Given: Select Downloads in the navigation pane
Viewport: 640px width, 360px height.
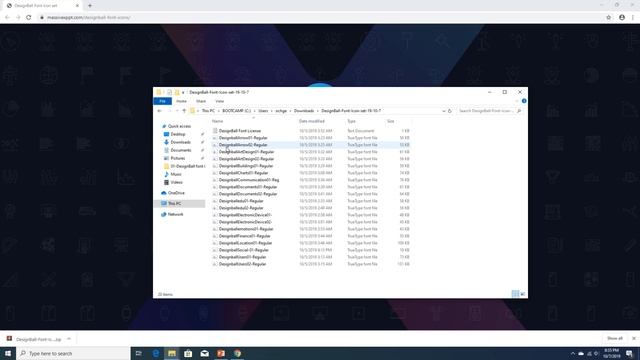Looking at the screenshot, I should (180, 142).
